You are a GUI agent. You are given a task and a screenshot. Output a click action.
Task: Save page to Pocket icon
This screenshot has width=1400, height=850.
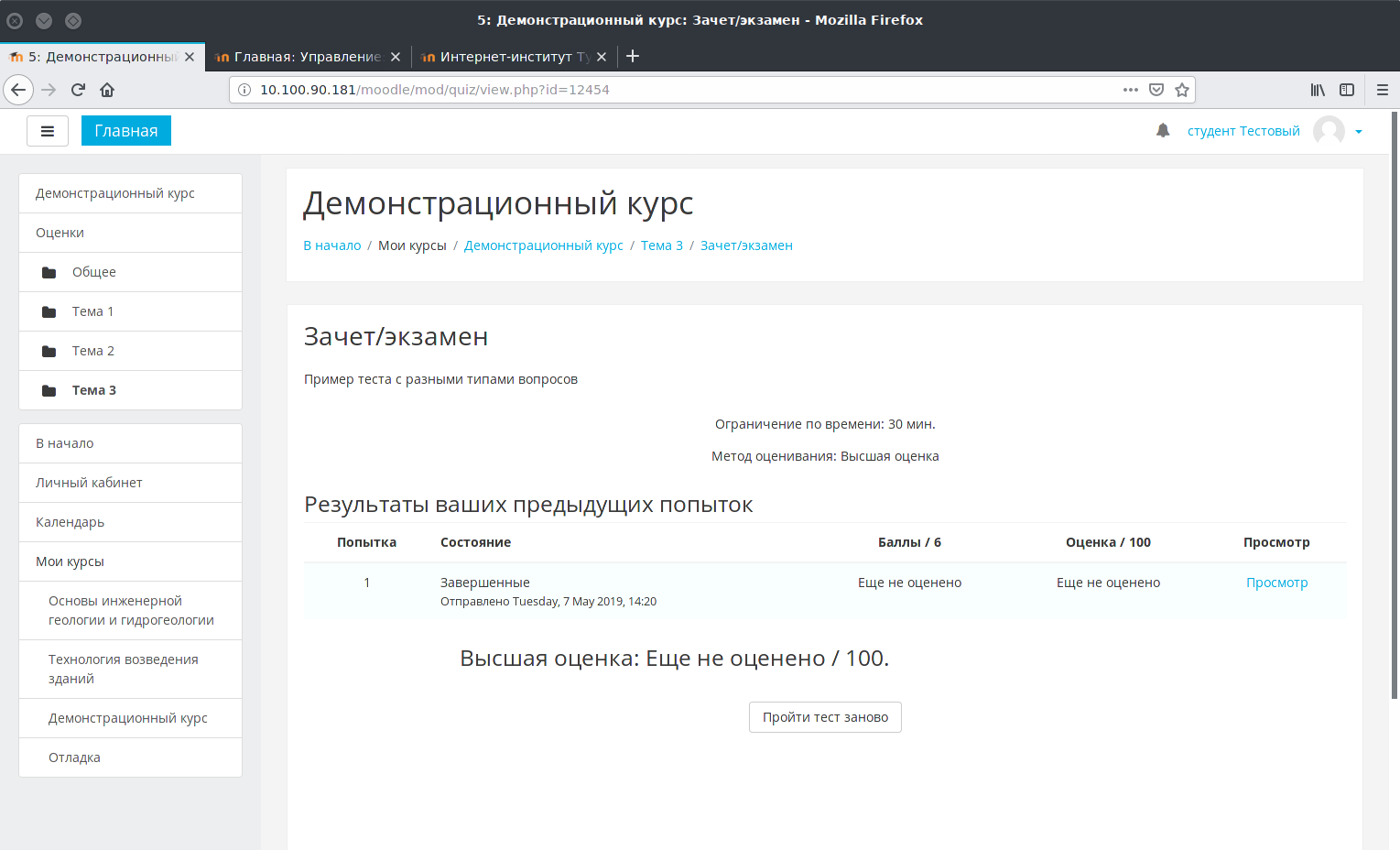click(x=1156, y=90)
